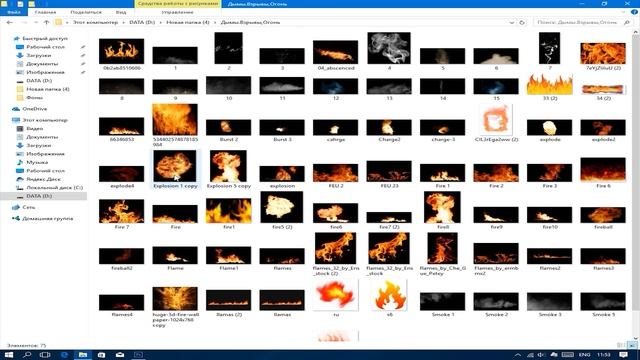This screenshot has height=360, width=640.
Task: Refresh the current folder view
Action: pyautogui.click(x=522, y=22)
